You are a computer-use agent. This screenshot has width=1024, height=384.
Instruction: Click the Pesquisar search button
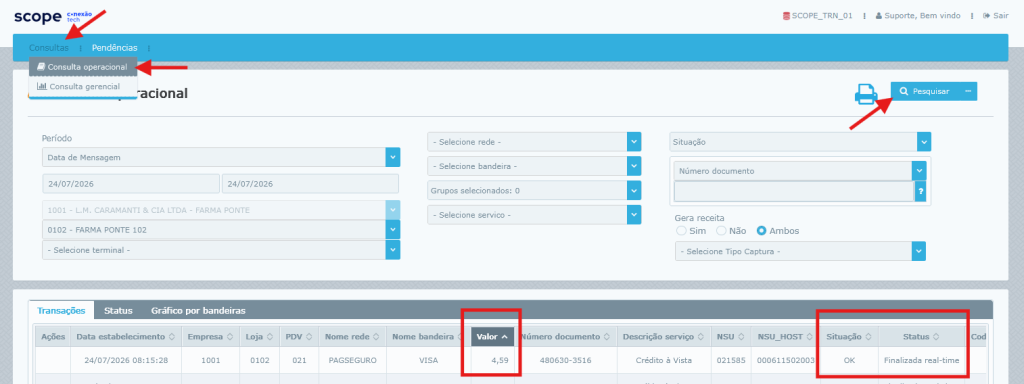pos(925,91)
